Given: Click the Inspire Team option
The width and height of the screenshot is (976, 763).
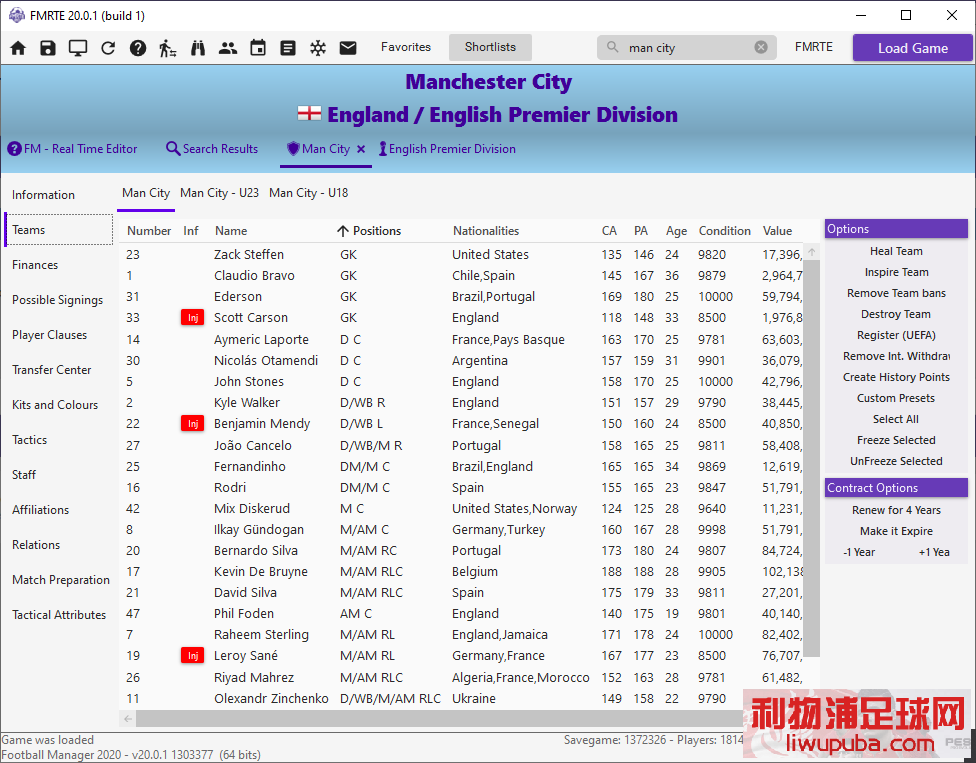Looking at the screenshot, I should [x=896, y=273].
